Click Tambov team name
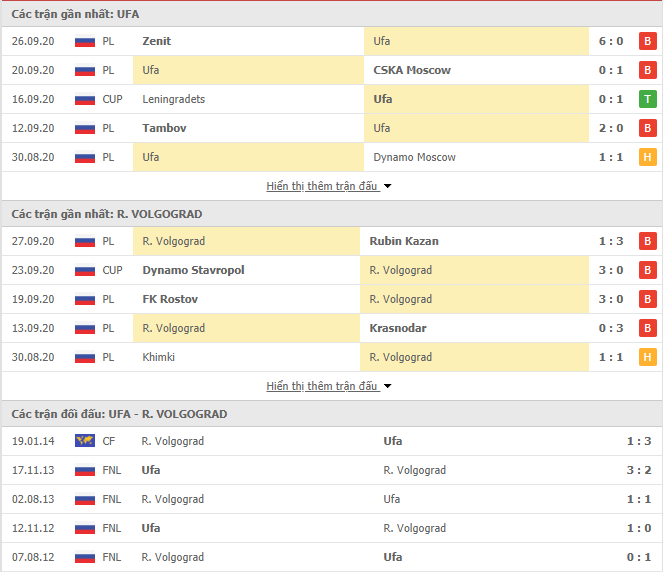 164,128
